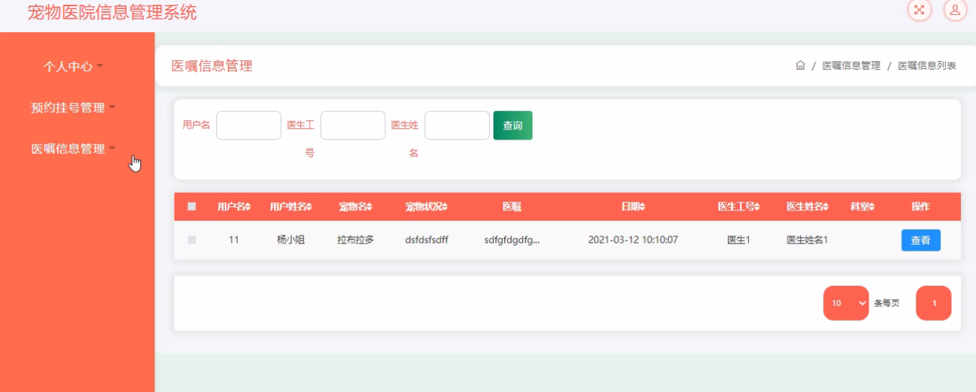Sort by 医生姓名 column arrows
Image resolution: width=976 pixels, height=392 pixels.
826,207
